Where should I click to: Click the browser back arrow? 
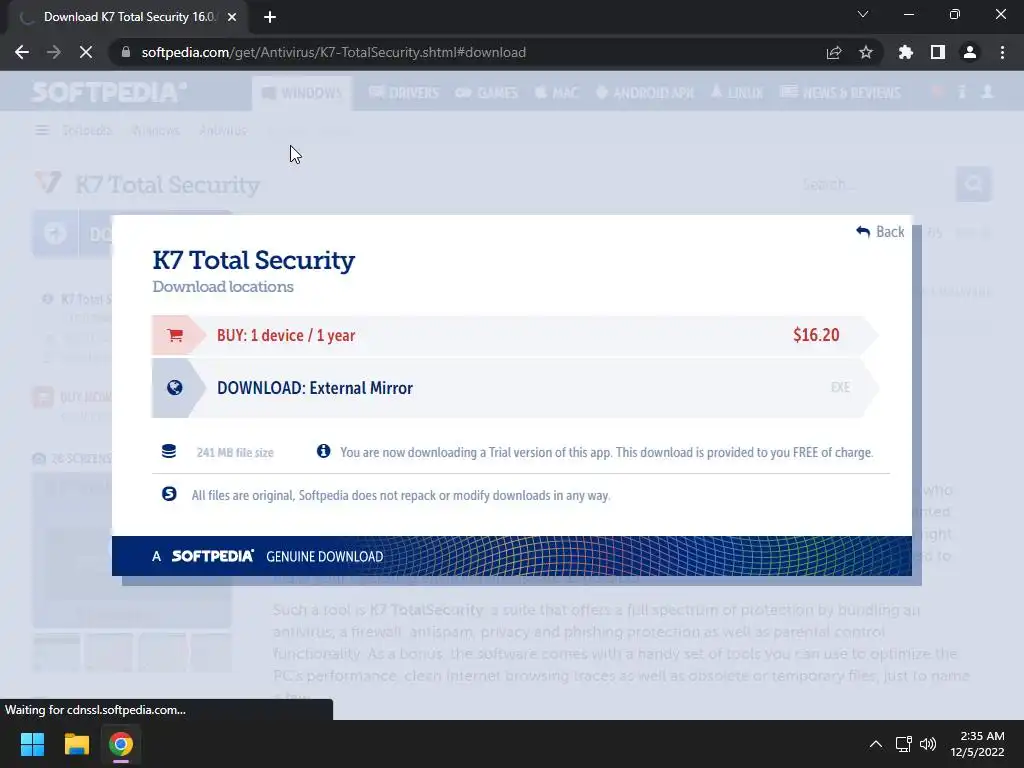pos(22,52)
